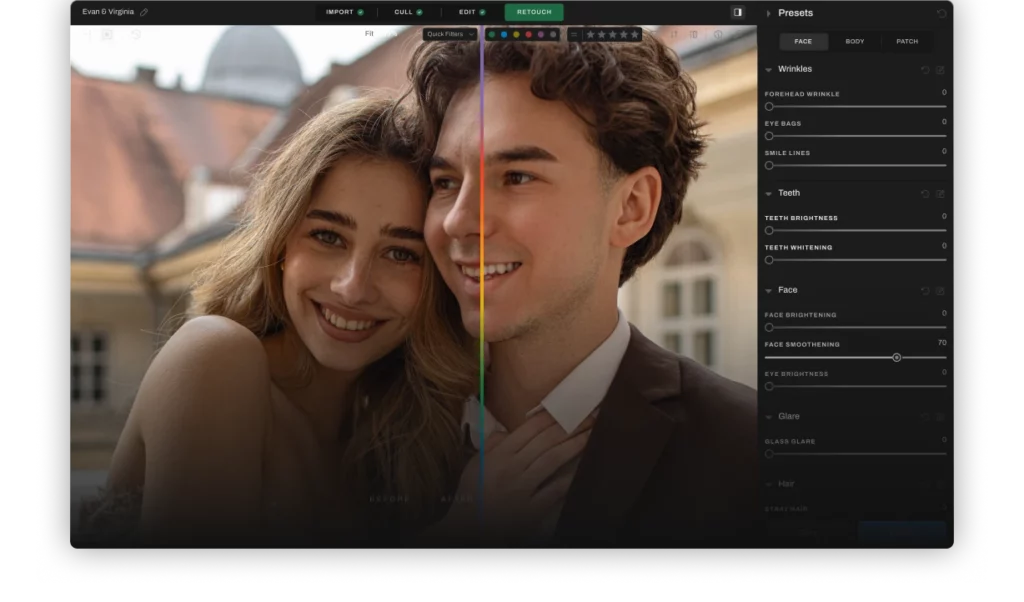Switch to the BODY tab
The image size is (1024, 602).
[855, 41]
